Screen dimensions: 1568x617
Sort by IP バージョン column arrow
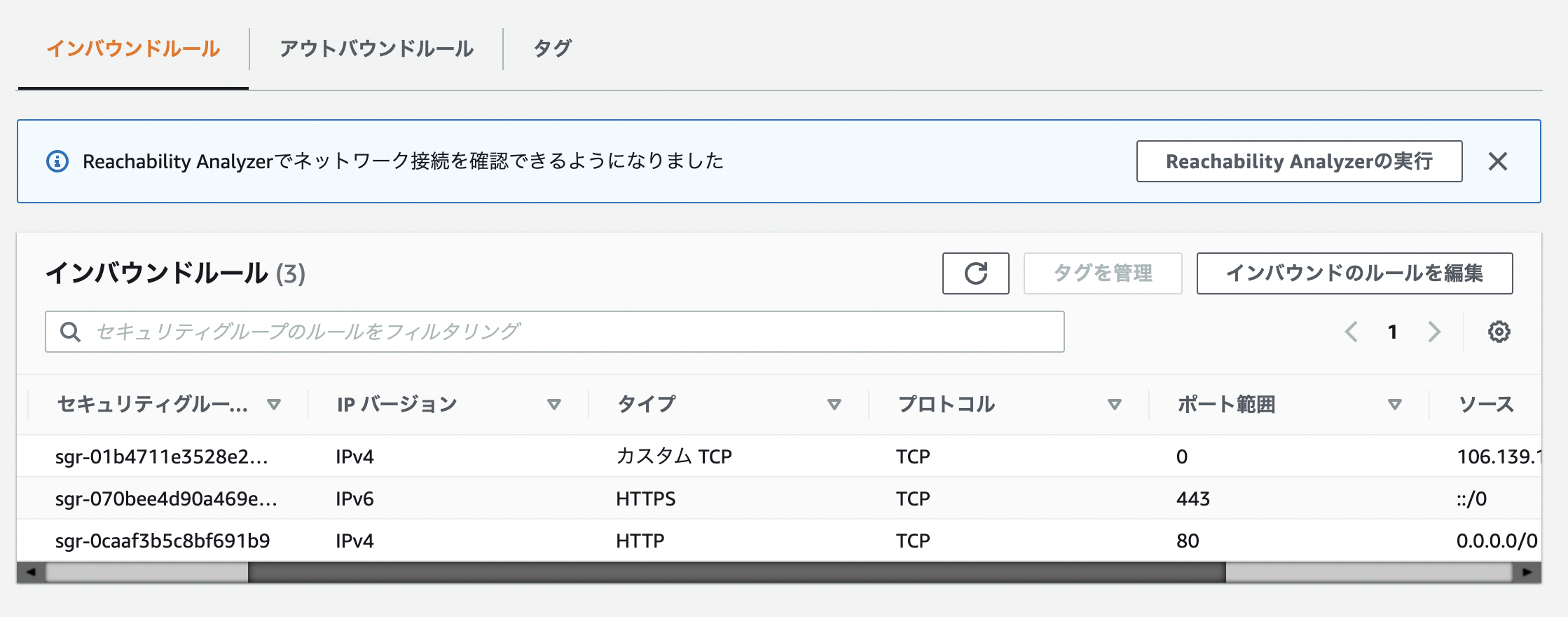(554, 405)
